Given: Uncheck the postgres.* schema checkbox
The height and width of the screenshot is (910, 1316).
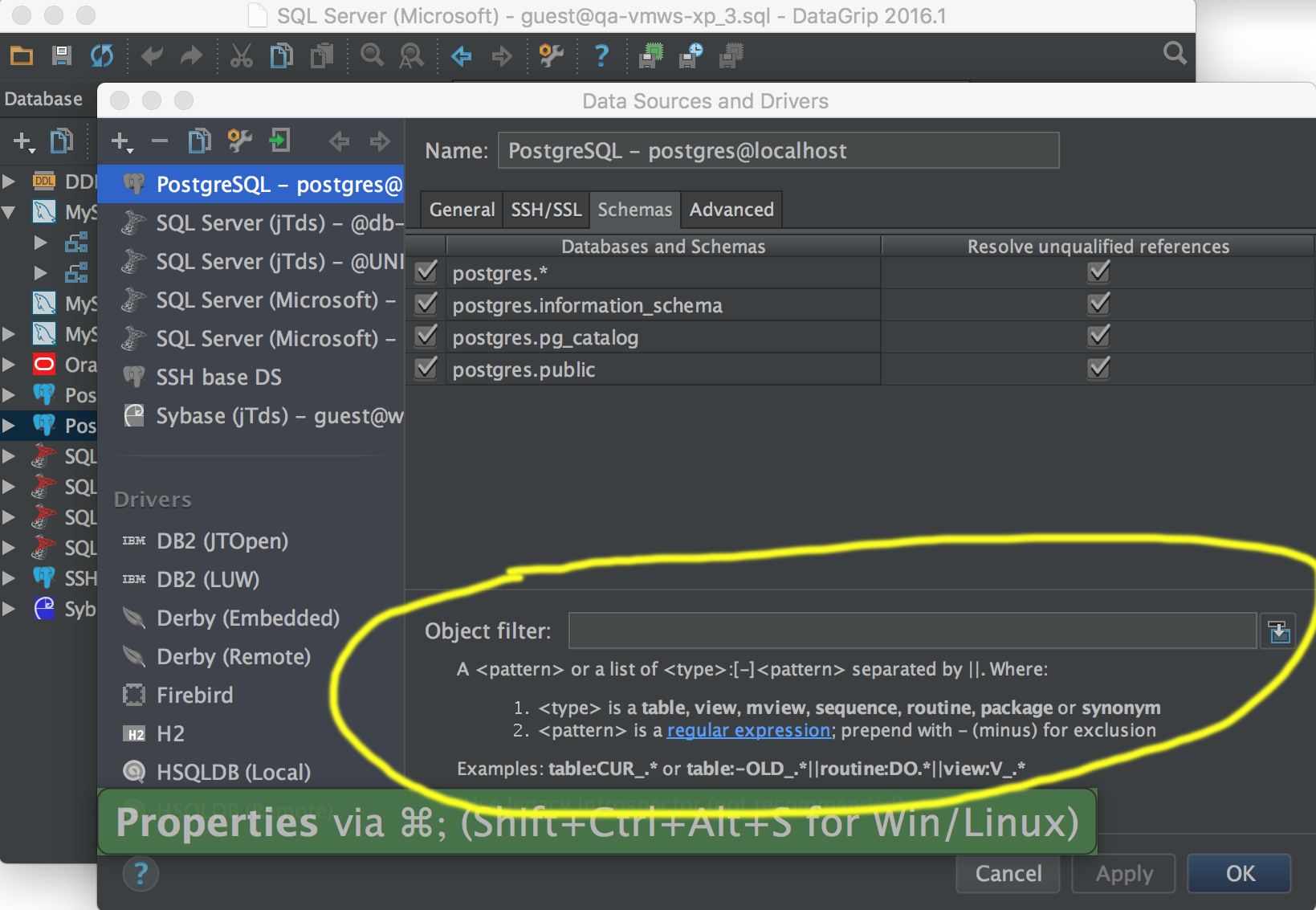Looking at the screenshot, I should click(x=426, y=272).
